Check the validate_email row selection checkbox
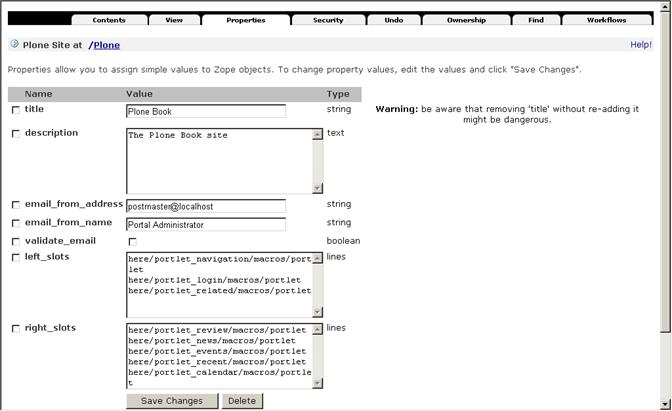Screen dimensions: 672x411 tap(16, 242)
